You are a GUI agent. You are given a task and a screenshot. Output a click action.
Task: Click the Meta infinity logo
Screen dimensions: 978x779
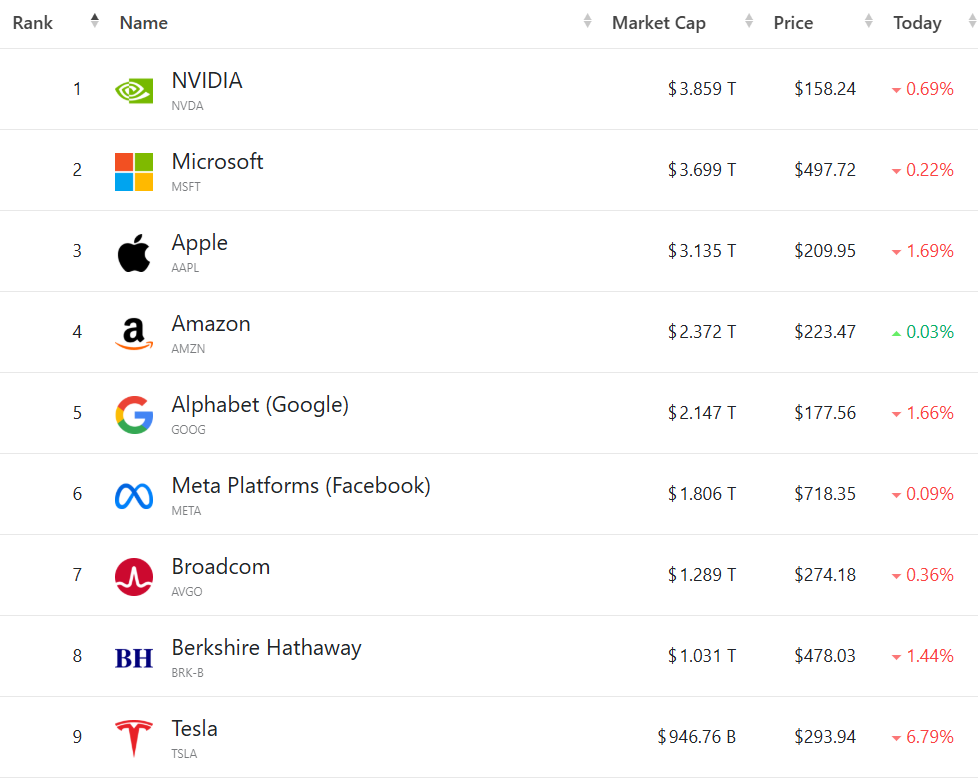pyautogui.click(x=134, y=495)
